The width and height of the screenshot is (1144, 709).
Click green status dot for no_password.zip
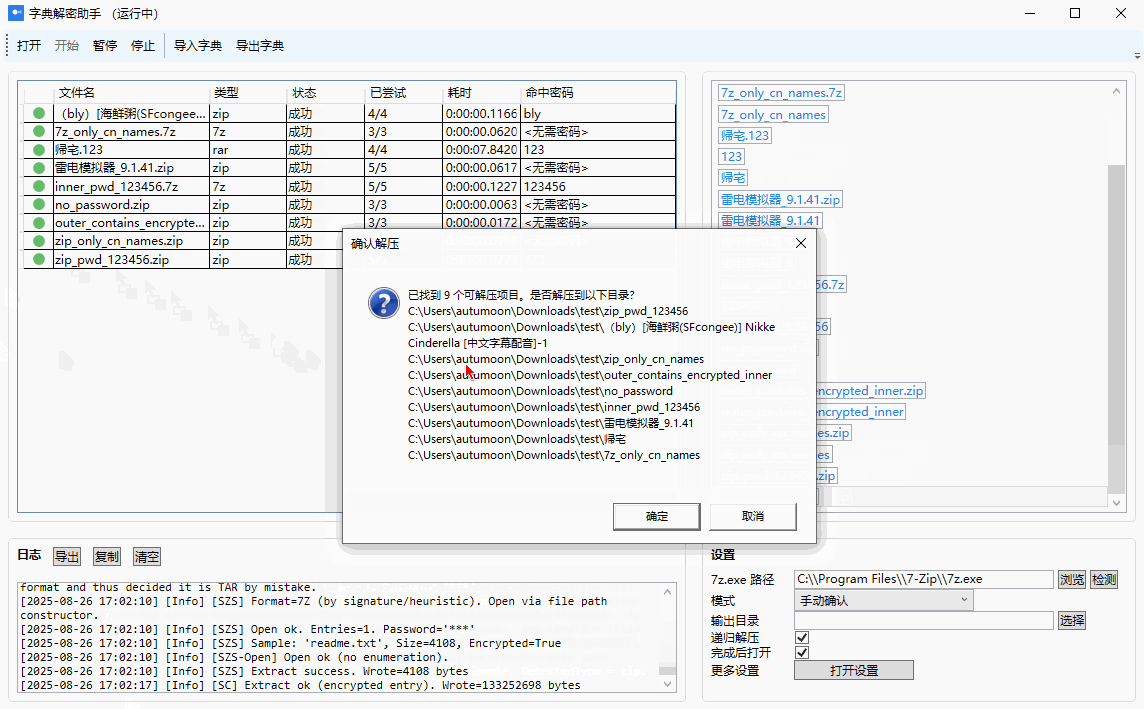39,204
